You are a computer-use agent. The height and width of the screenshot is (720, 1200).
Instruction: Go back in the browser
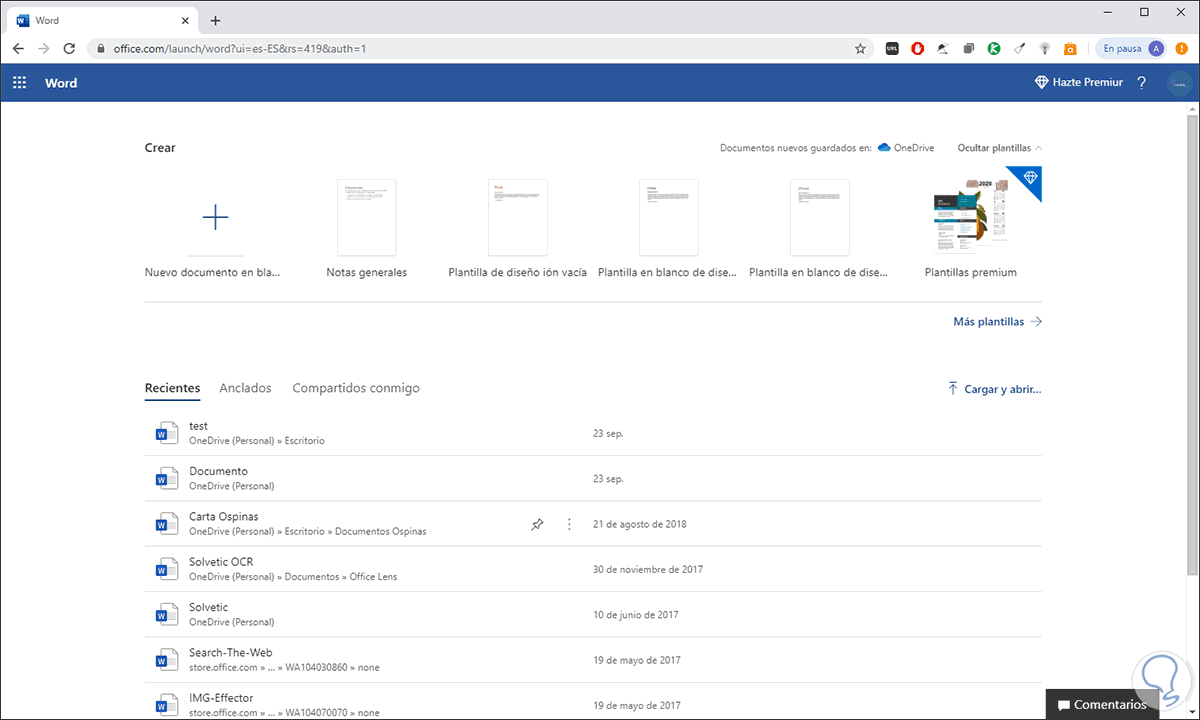coord(18,48)
